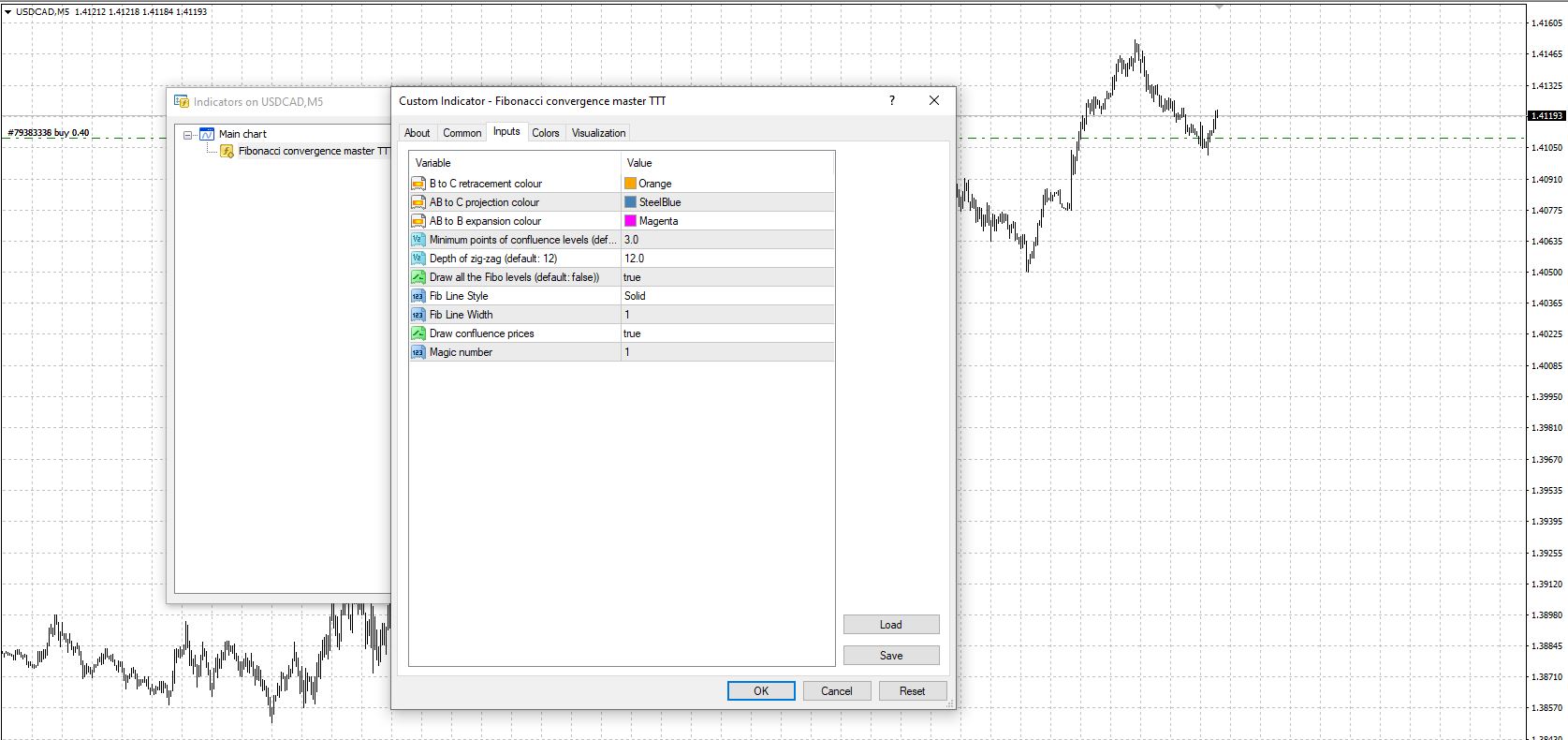Edit the Fib Line Width value
The width and height of the screenshot is (1568, 740).
click(x=726, y=315)
